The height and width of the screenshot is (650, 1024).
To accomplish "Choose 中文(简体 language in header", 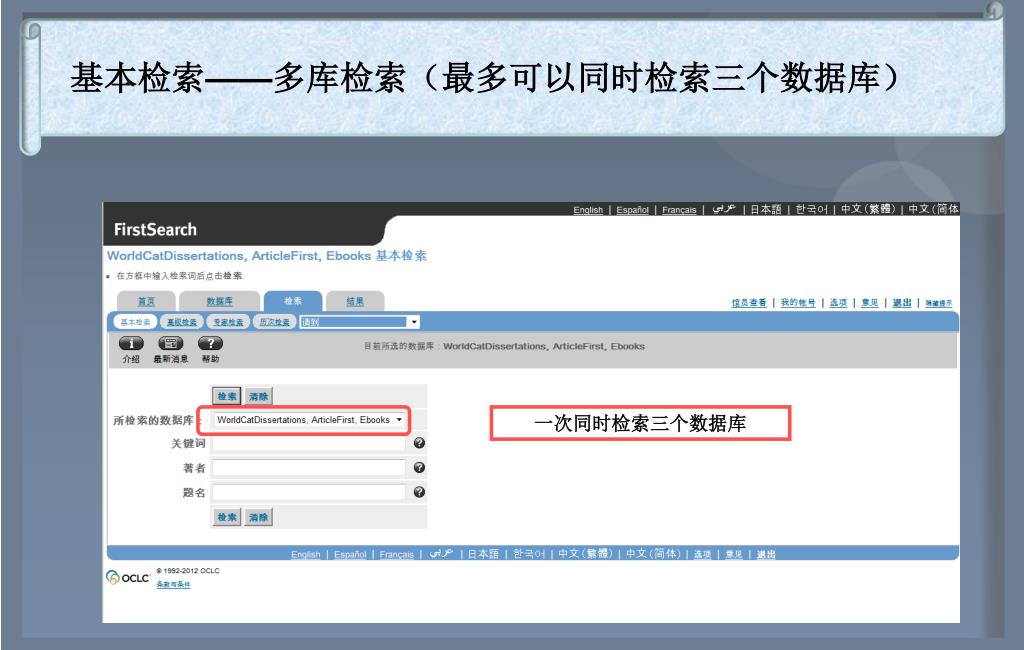I will pyautogui.click(x=933, y=209).
